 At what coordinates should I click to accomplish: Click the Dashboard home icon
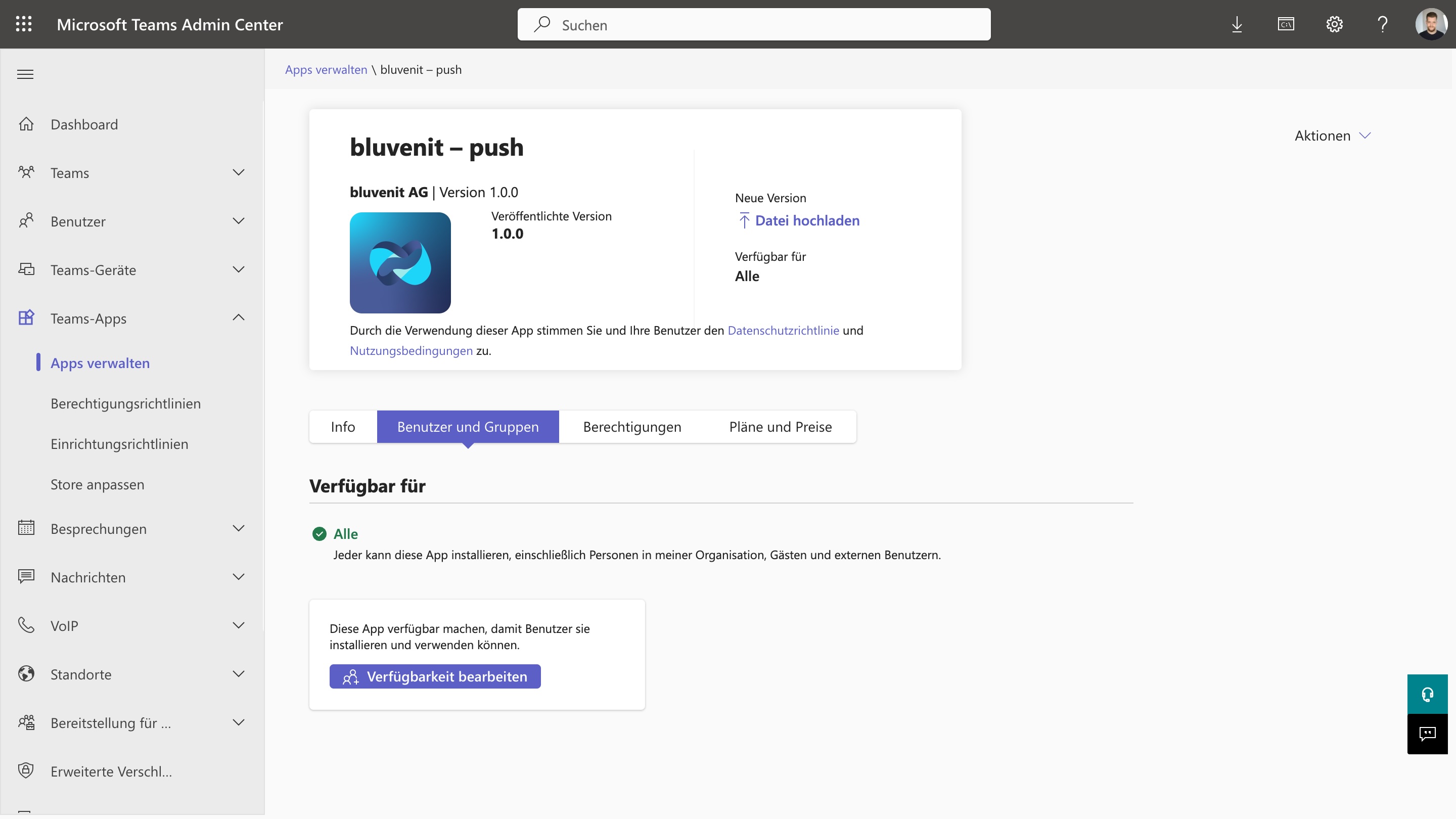[26, 124]
